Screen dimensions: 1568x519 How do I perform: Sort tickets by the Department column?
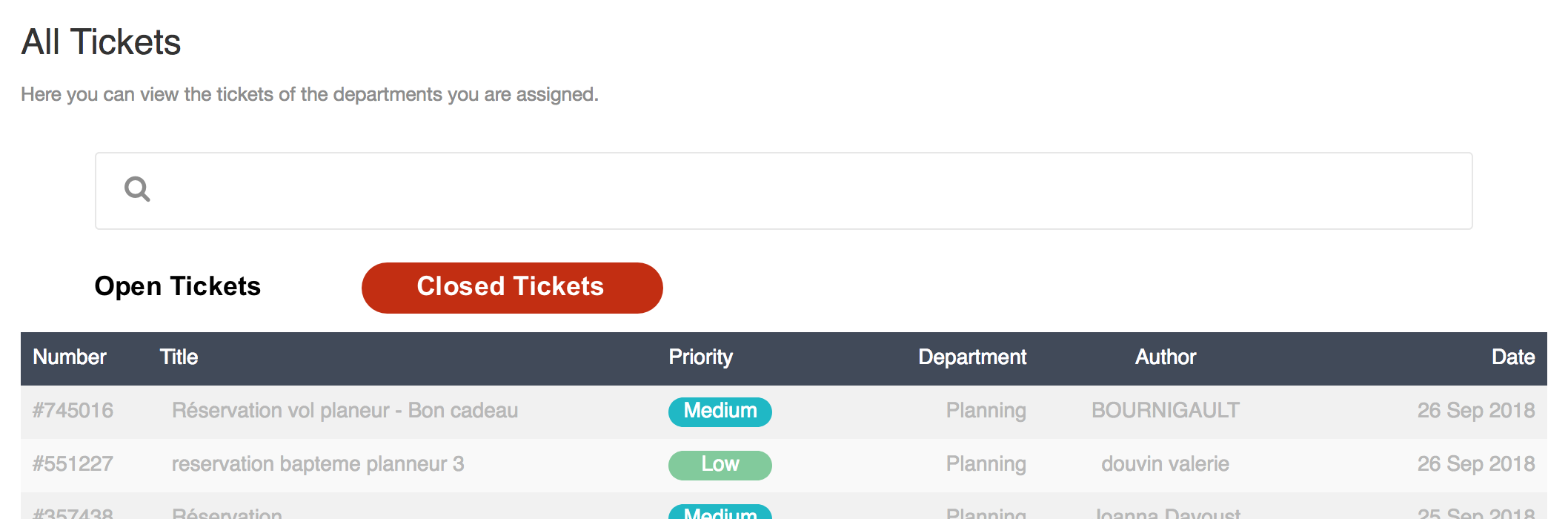[971, 357]
